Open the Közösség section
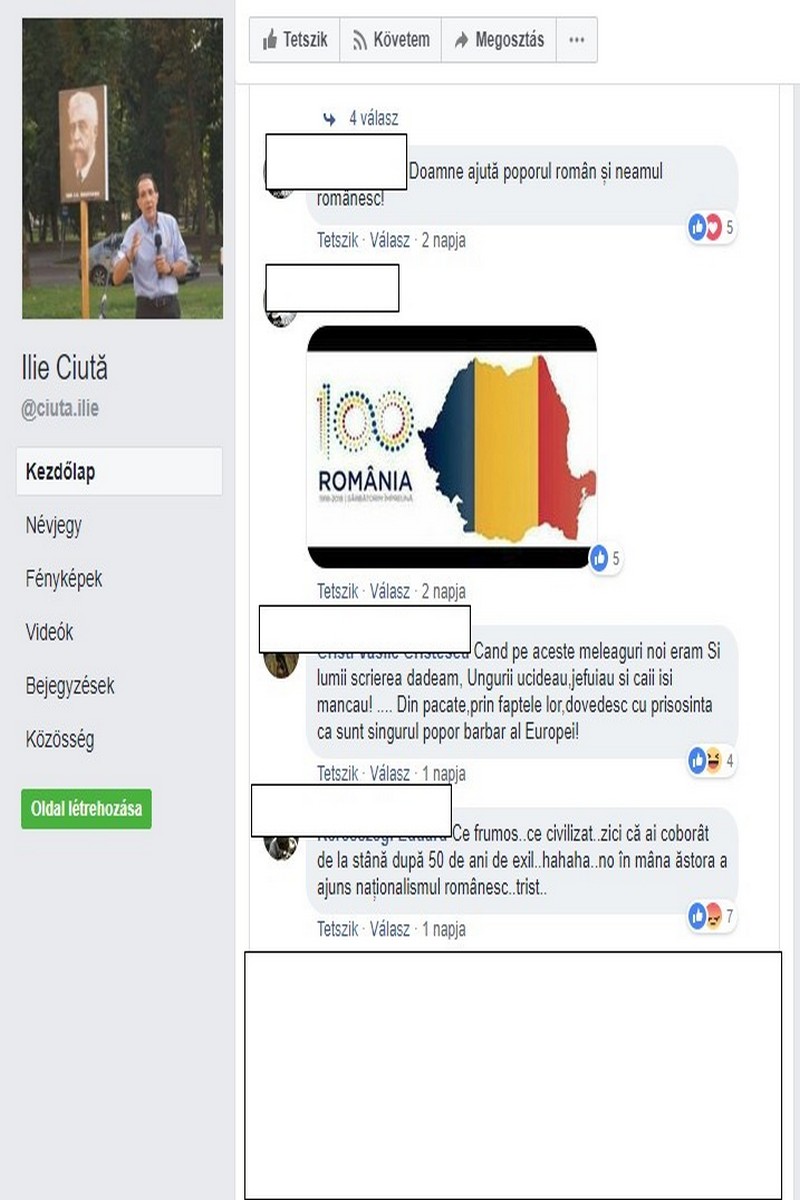 [60, 741]
